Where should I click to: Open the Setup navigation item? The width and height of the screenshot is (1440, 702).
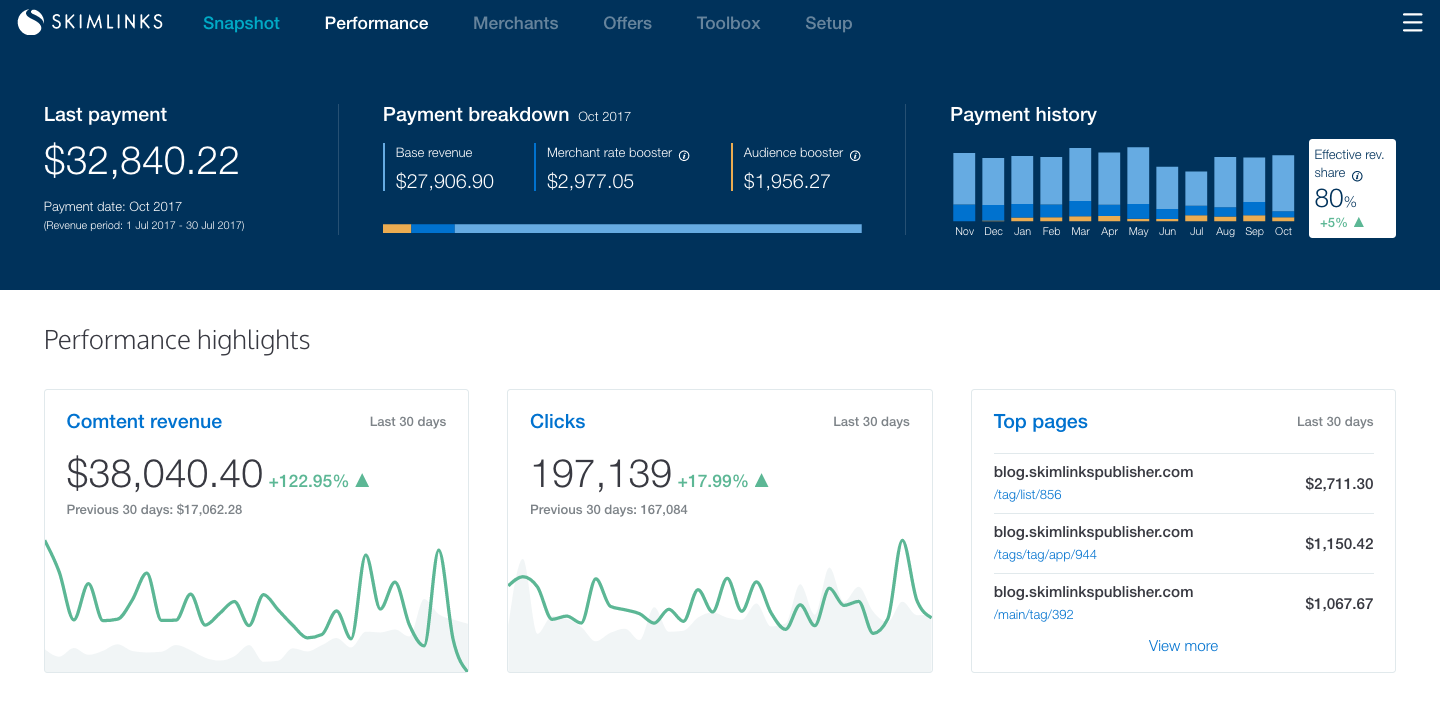828,23
